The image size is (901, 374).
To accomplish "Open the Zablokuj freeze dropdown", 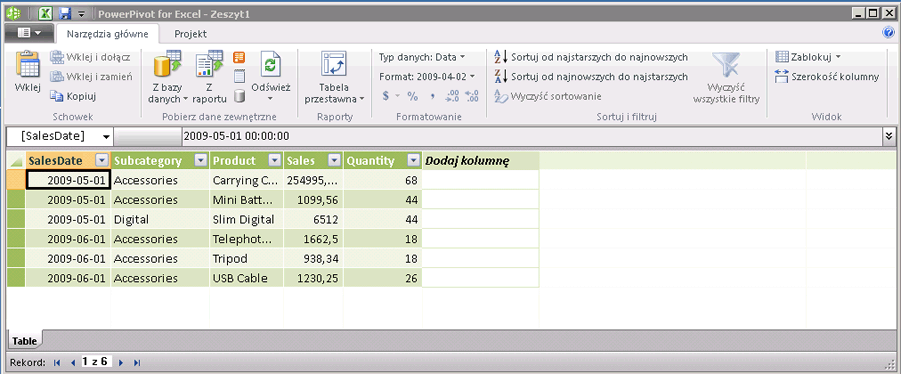I will 808,57.
